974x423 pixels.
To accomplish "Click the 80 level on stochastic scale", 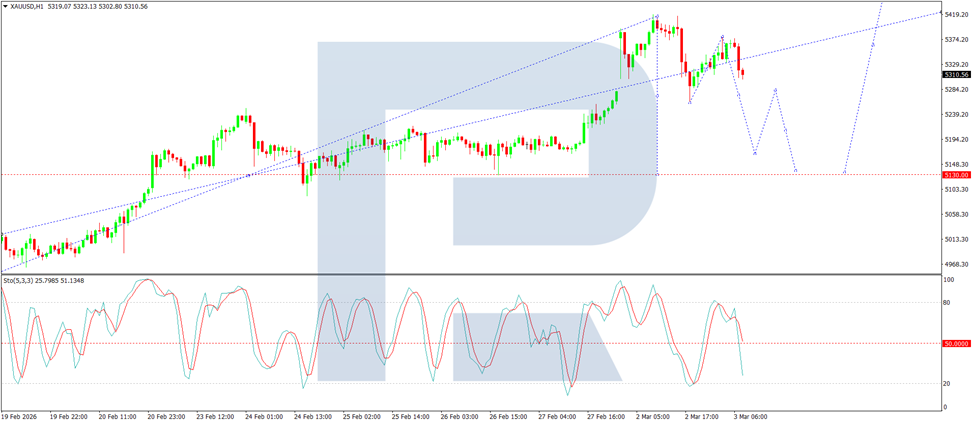I will coord(949,303).
